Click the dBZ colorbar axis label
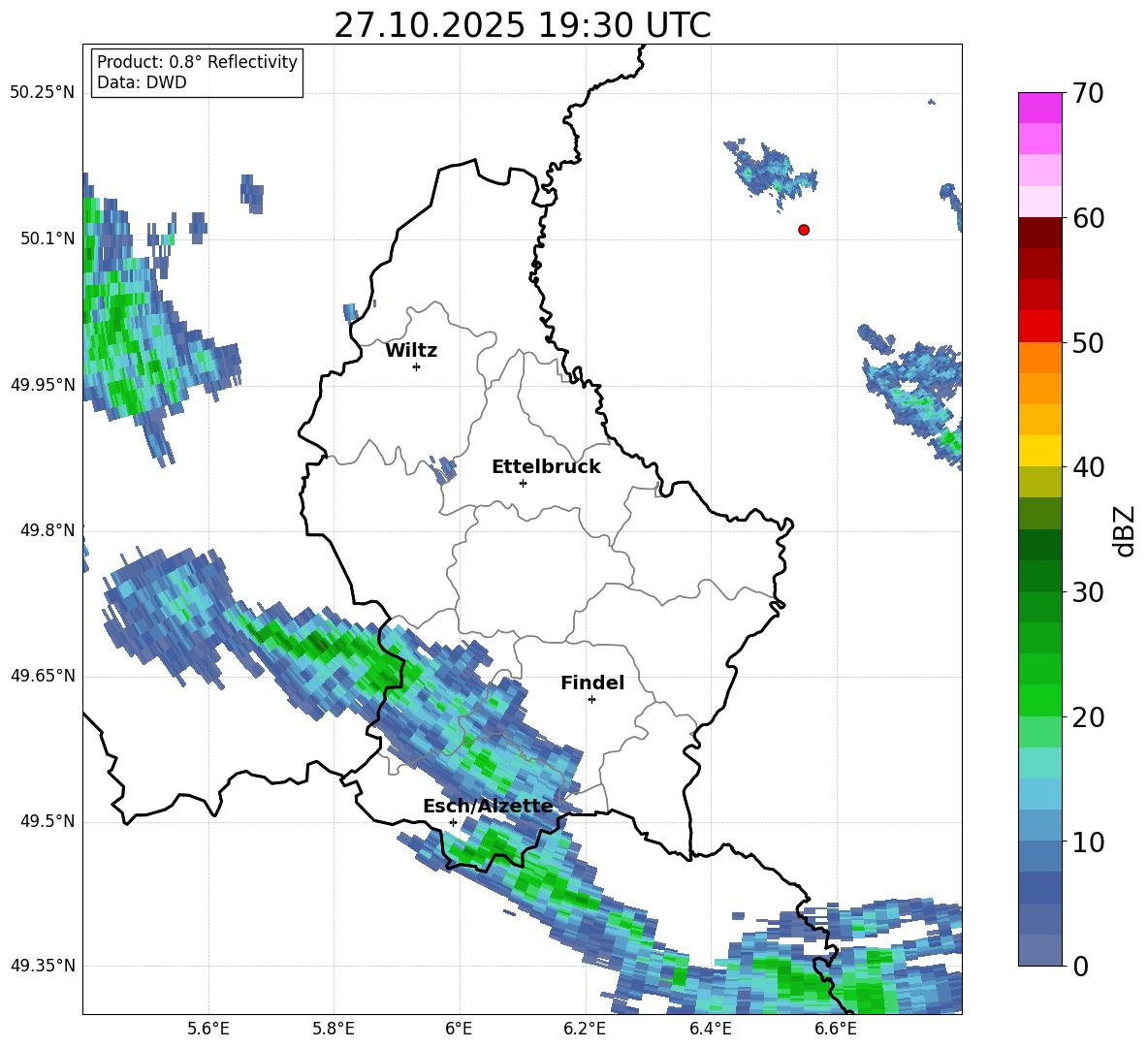The width and height of the screenshot is (1148, 1048). (x=1126, y=530)
